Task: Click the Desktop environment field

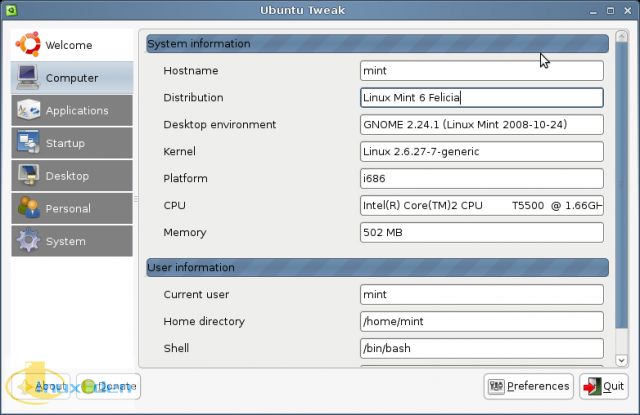Action: (x=482, y=124)
